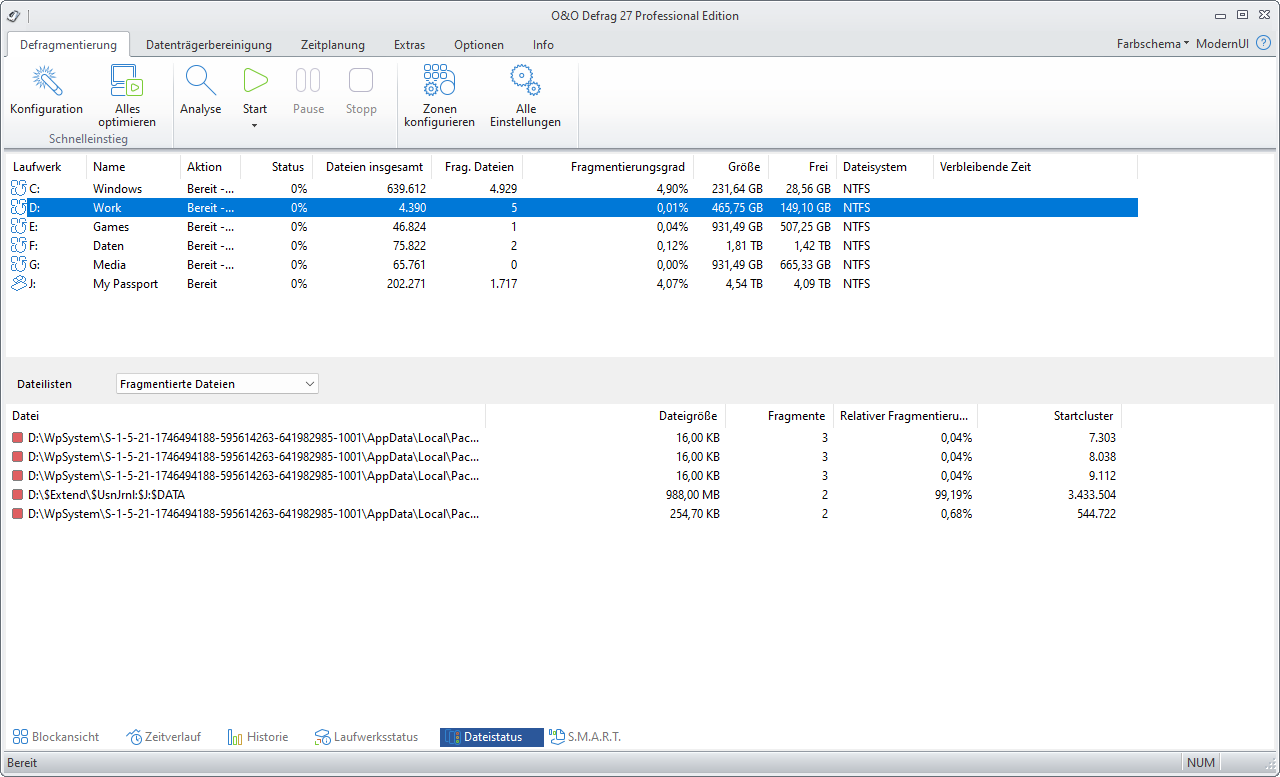Click the NUM status bar indicator
The width and height of the screenshot is (1280, 777).
(x=1201, y=763)
